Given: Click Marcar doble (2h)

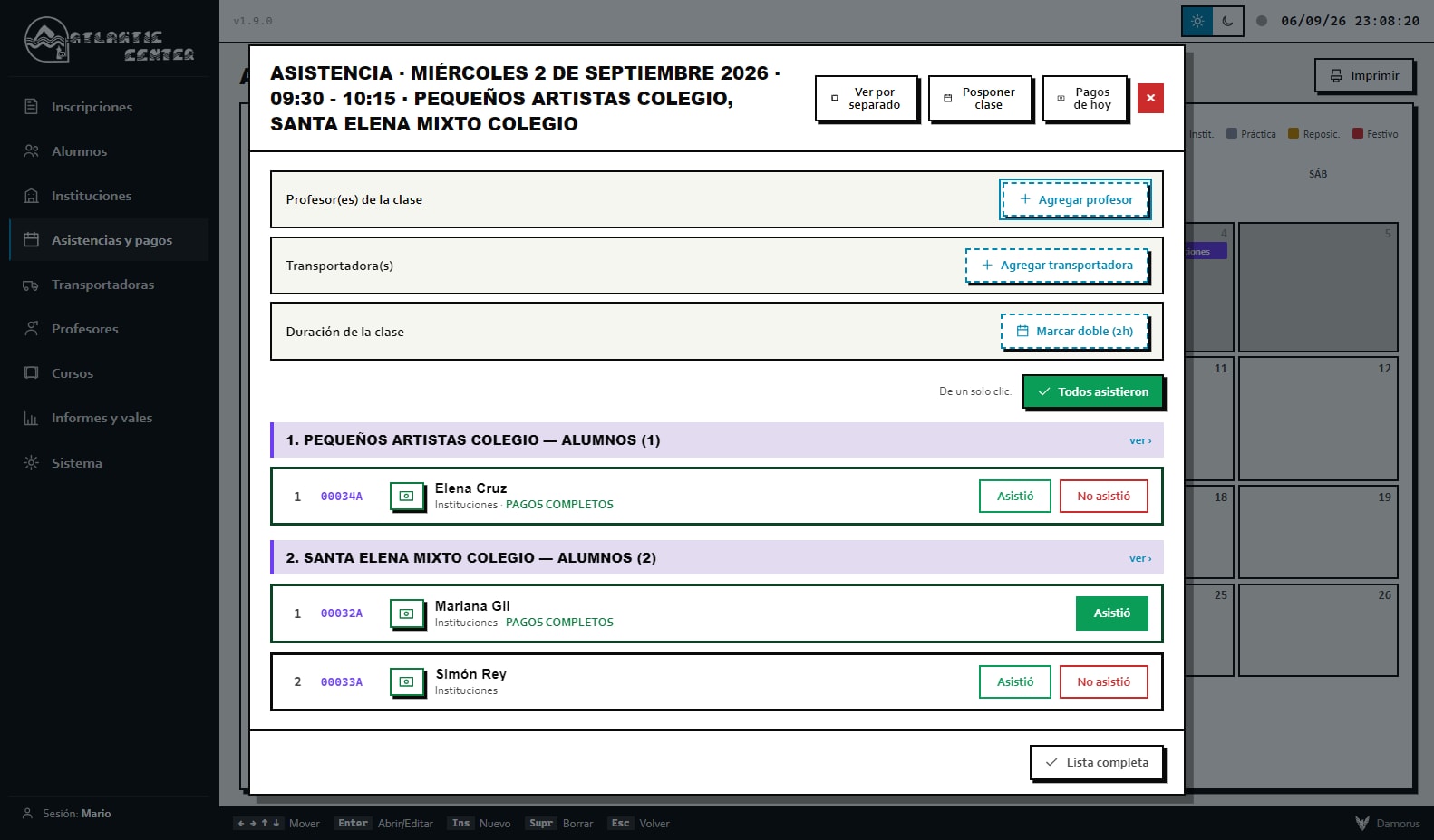Looking at the screenshot, I should tap(1075, 332).
